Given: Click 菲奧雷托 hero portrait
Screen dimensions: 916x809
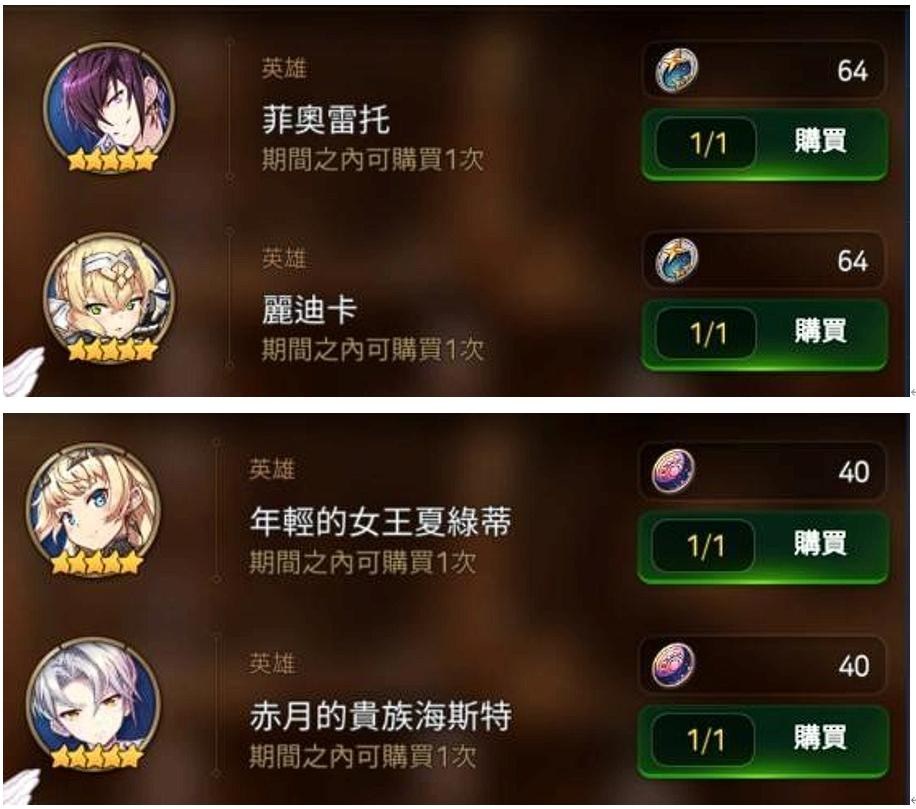Looking at the screenshot, I should [109, 108].
